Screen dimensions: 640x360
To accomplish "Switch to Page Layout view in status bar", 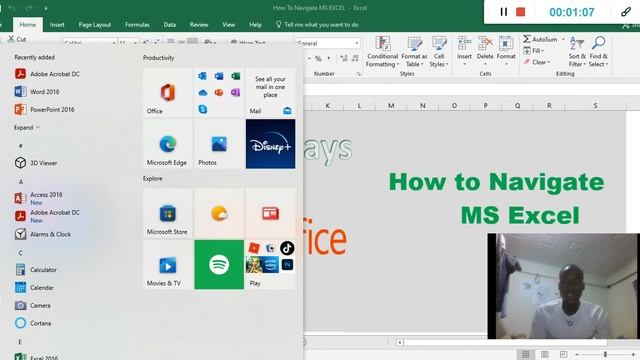I will [x=544, y=354].
